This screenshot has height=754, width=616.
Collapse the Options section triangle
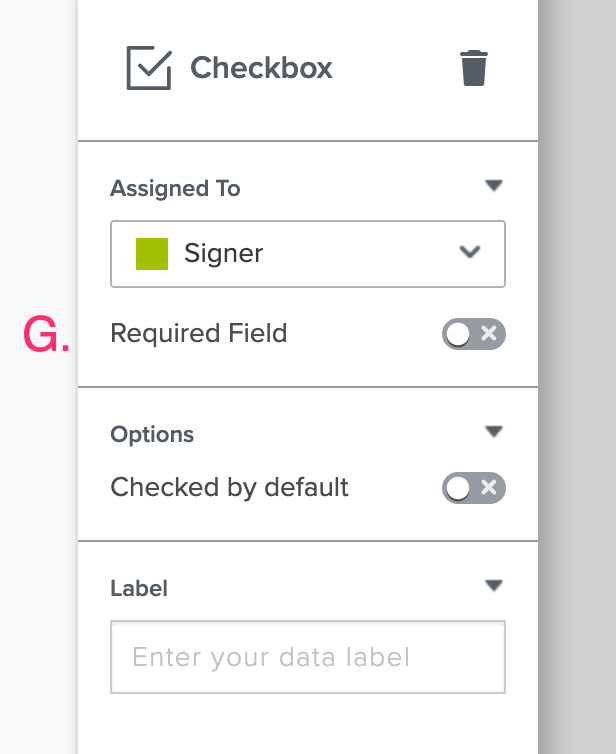494,431
